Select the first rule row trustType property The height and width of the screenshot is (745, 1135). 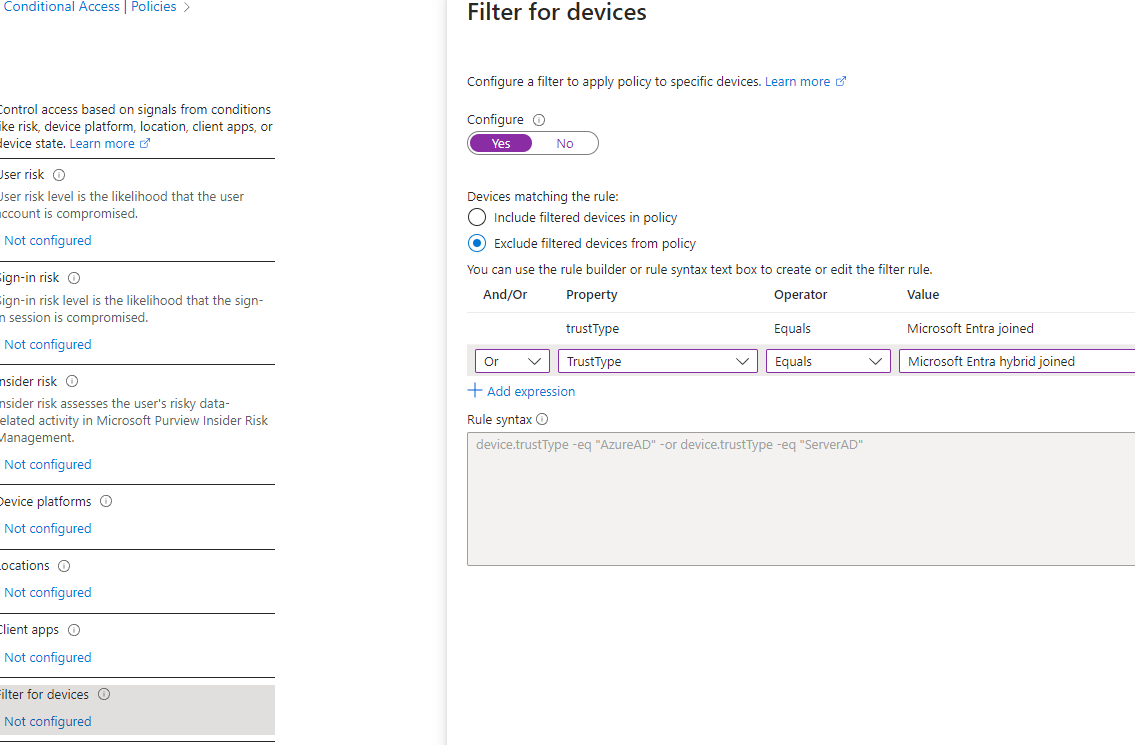592,329
